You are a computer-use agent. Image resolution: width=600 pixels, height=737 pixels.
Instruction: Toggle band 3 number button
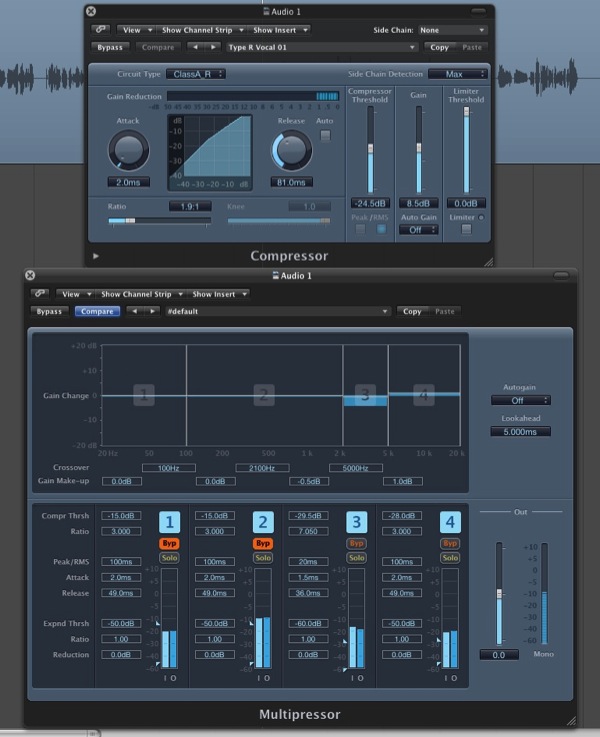(x=356, y=522)
